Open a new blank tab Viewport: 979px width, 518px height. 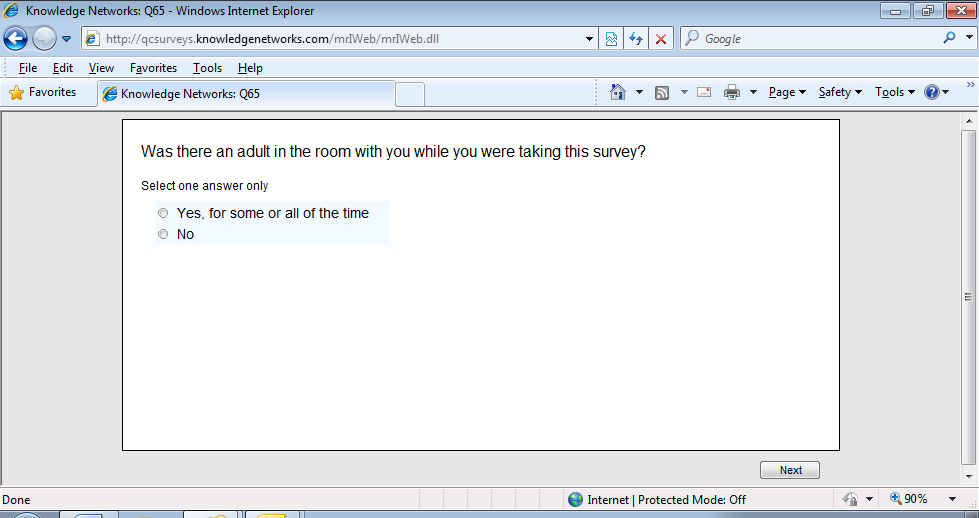pos(410,94)
